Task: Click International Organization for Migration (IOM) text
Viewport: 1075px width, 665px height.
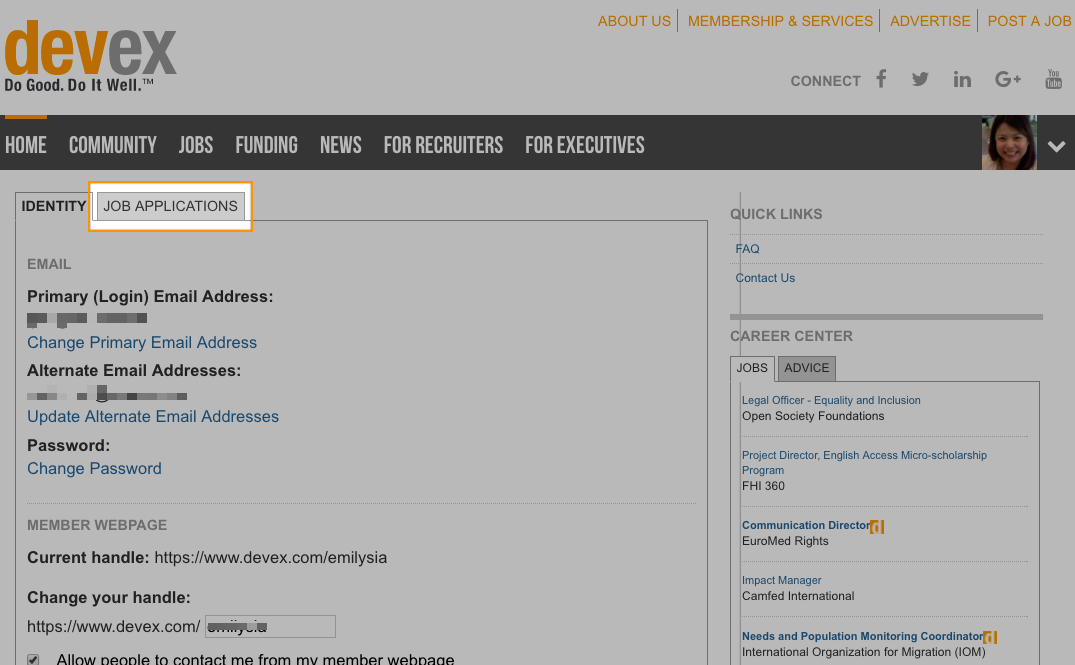Action: pyautogui.click(x=864, y=652)
